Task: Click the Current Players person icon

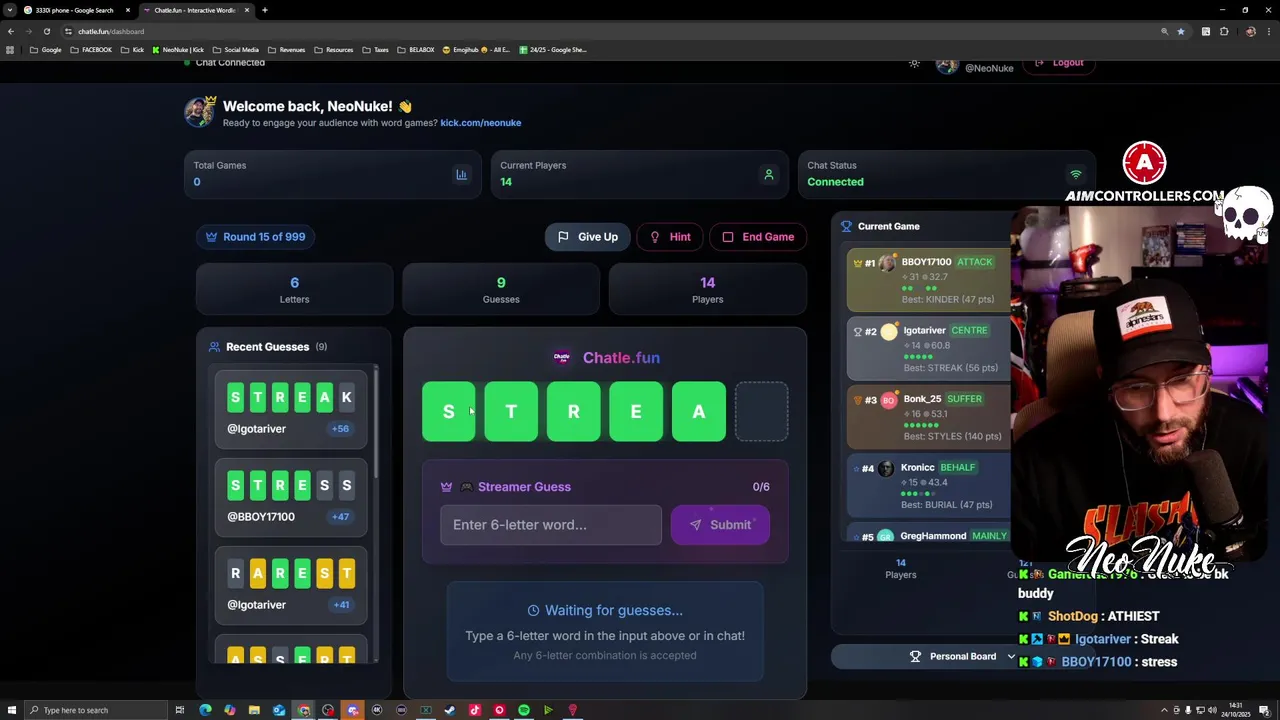Action: pos(768,175)
